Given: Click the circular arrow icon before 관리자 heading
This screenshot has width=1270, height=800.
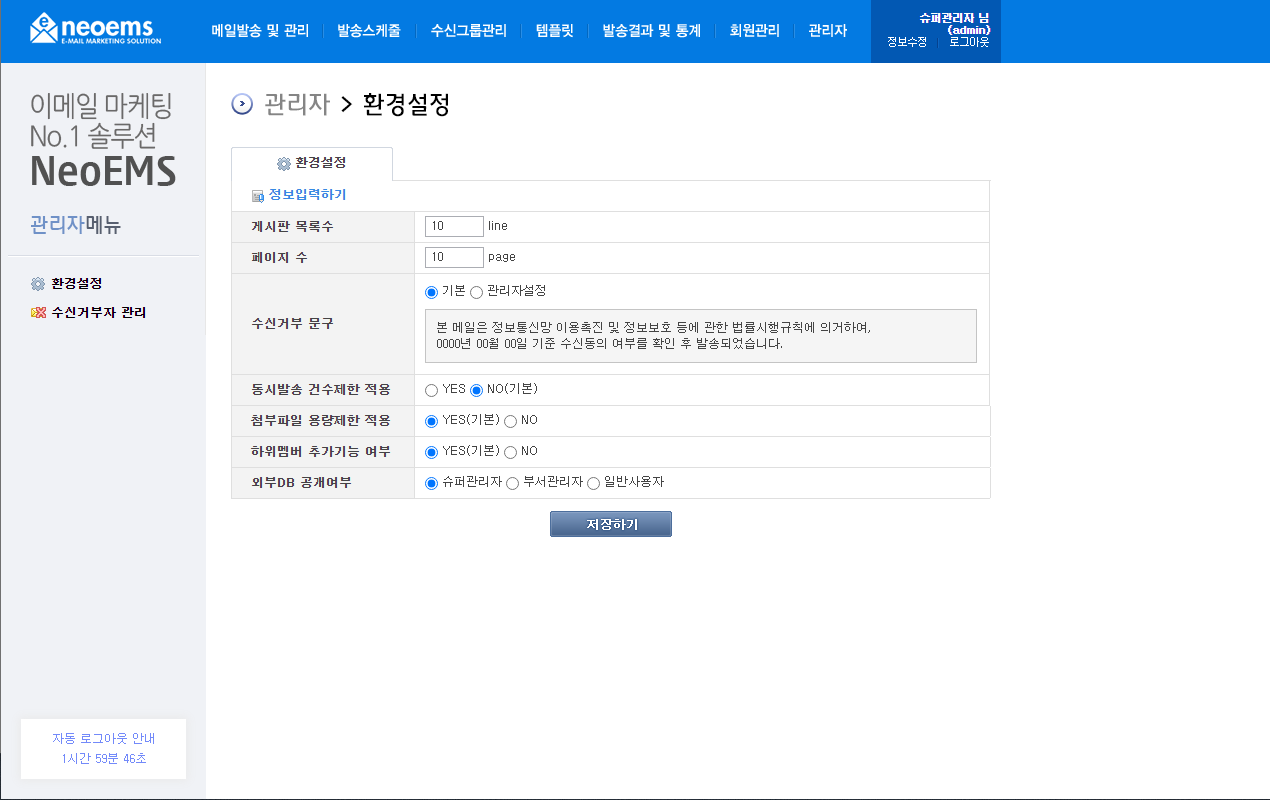Looking at the screenshot, I should coord(242,104).
